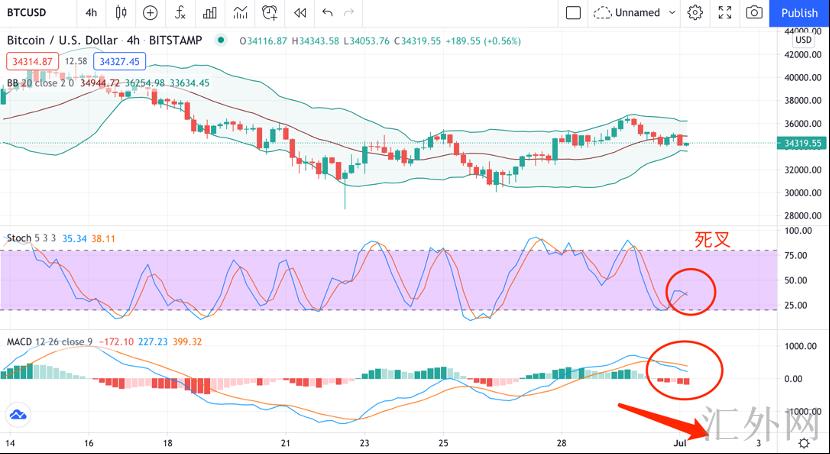Click the Jul date label on time axis
Image resolution: width=830 pixels, height=454 pixels.
680,442
